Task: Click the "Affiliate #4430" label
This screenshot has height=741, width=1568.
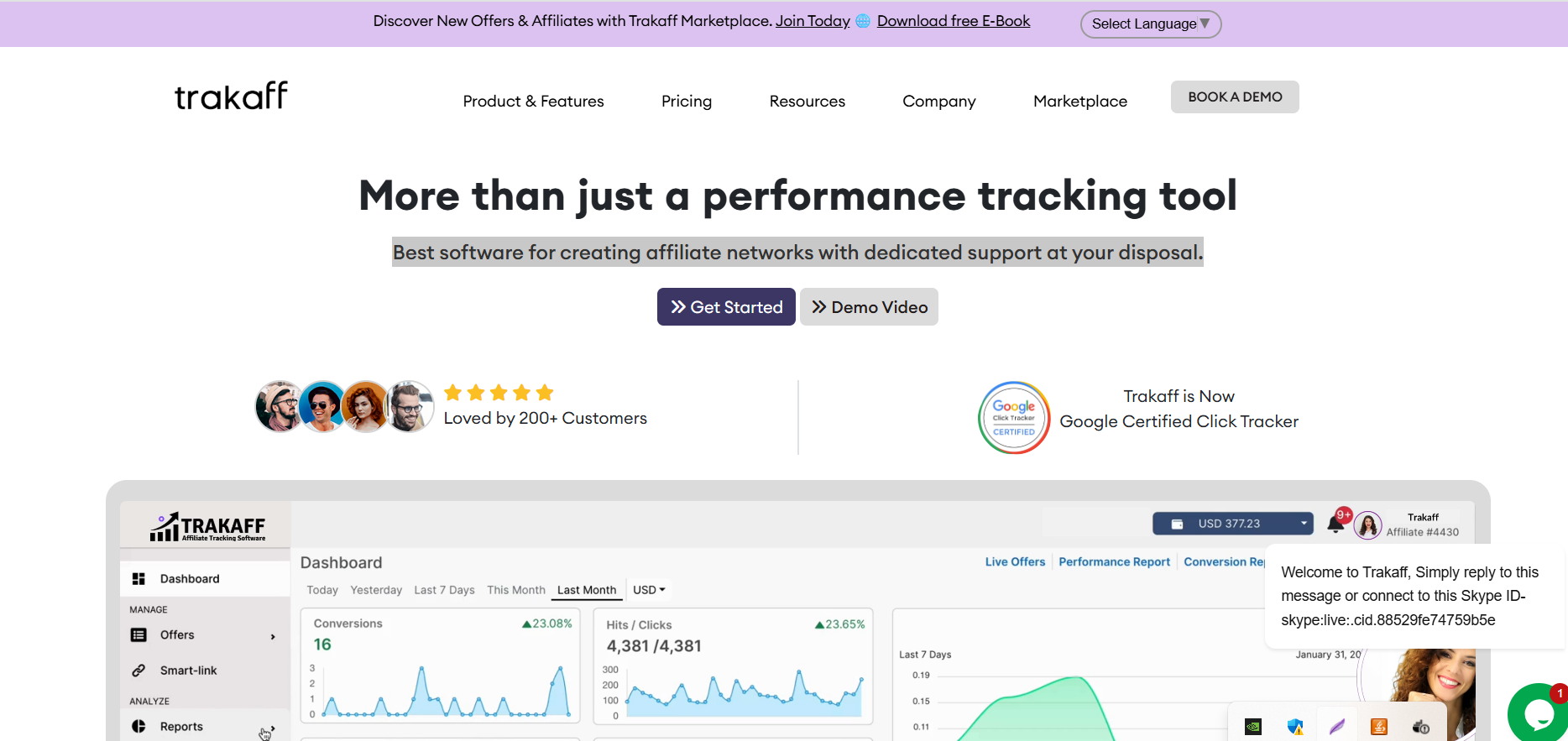Action: pos(1422,532)
